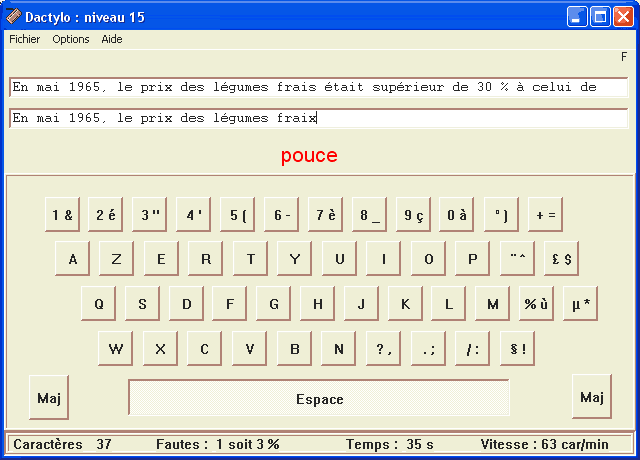Image resolution: width=640 pixels, height=460 pixels.
Task: Click the V key
Action: tap(250, 349)
